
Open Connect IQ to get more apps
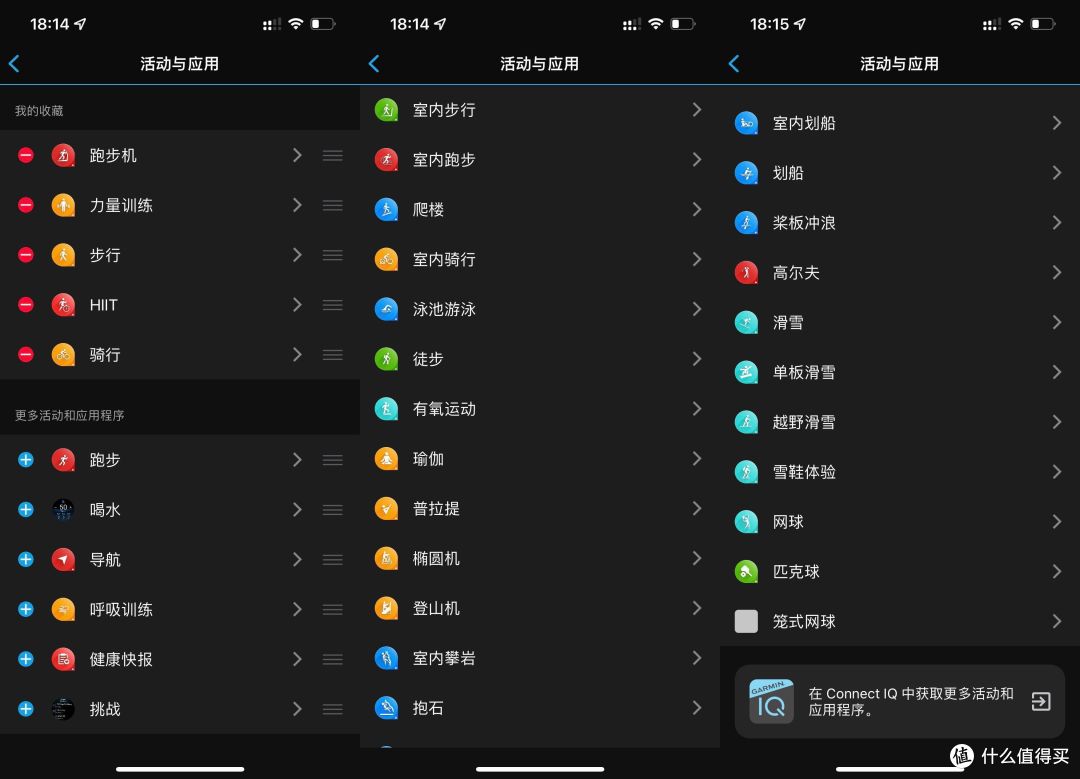pos(900,701)
